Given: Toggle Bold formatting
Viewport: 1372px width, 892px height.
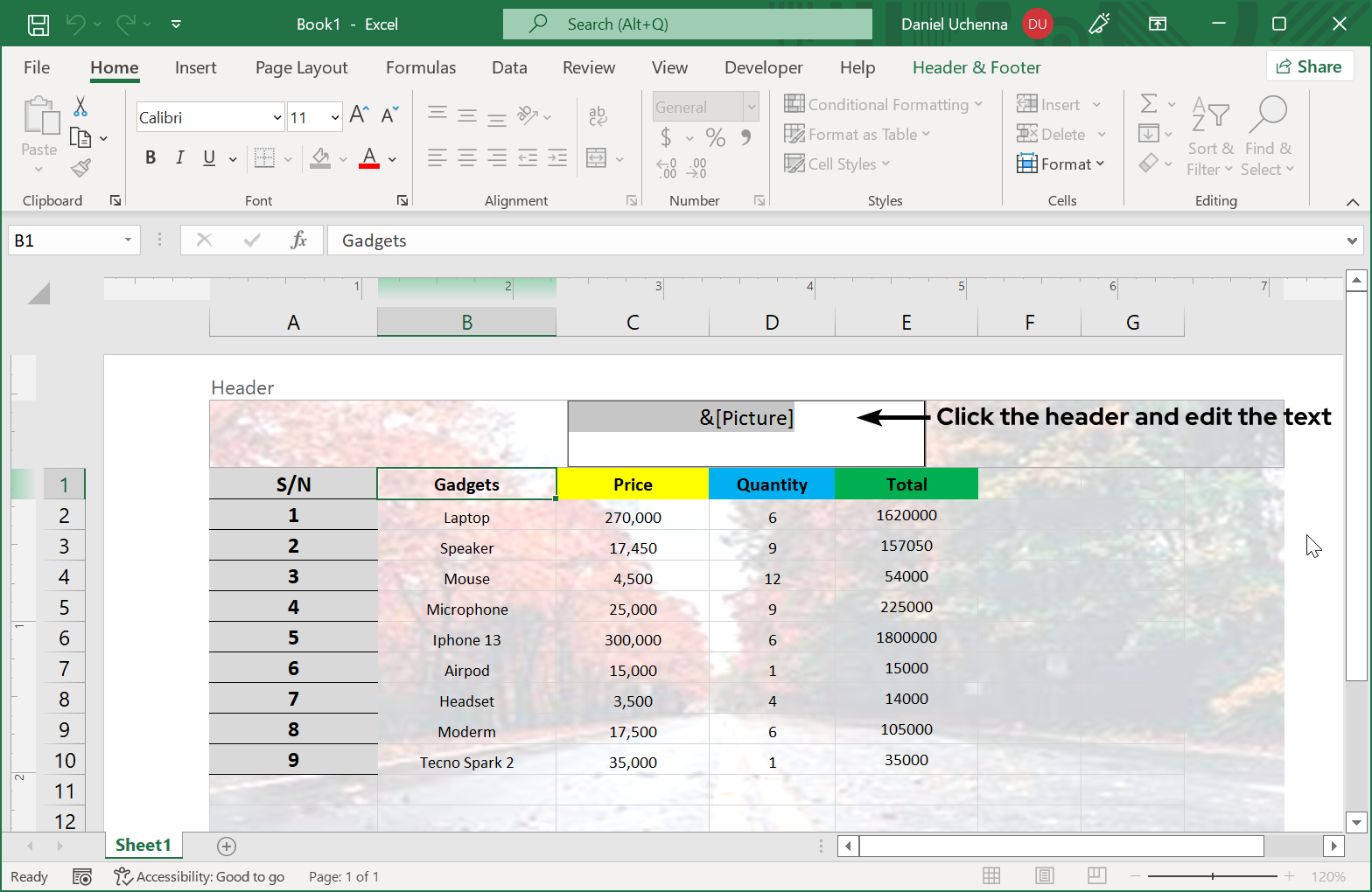Looking at the screenshot, I should coord(150,157).
